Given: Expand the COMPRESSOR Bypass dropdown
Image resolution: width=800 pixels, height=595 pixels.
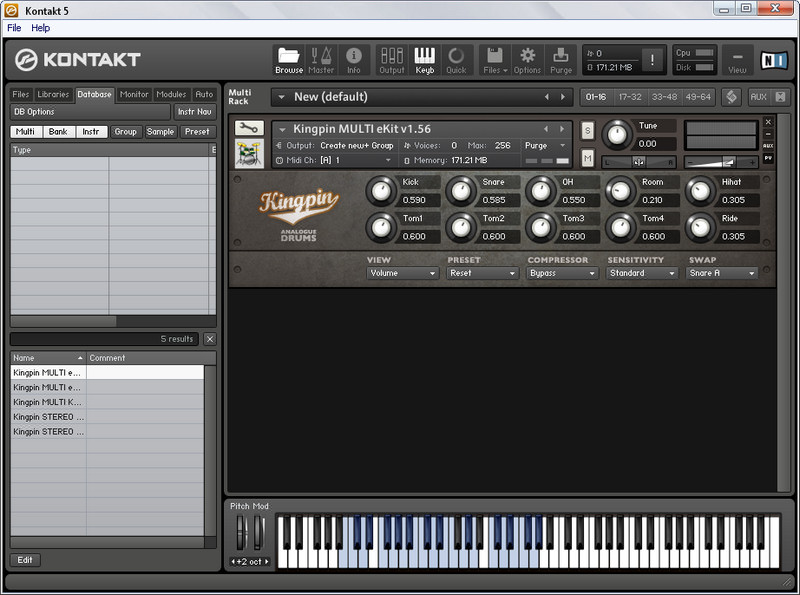Looking at the screenshot, I should 562,273.
